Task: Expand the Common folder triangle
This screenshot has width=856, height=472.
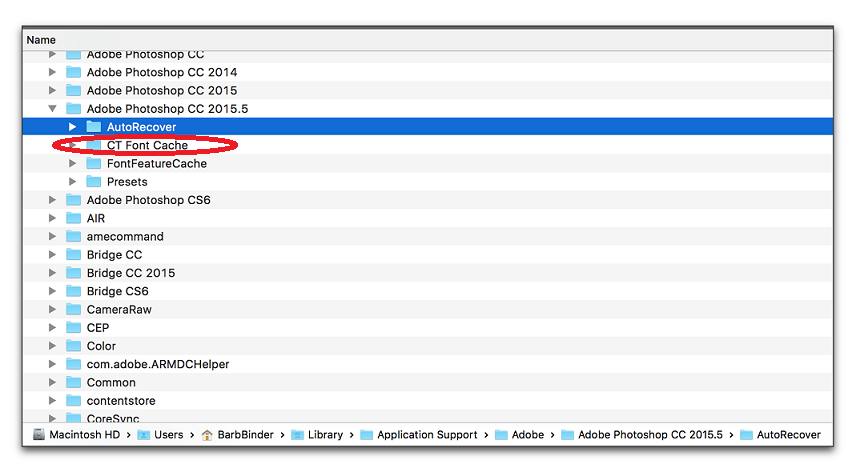Action: tap(52, 382)
